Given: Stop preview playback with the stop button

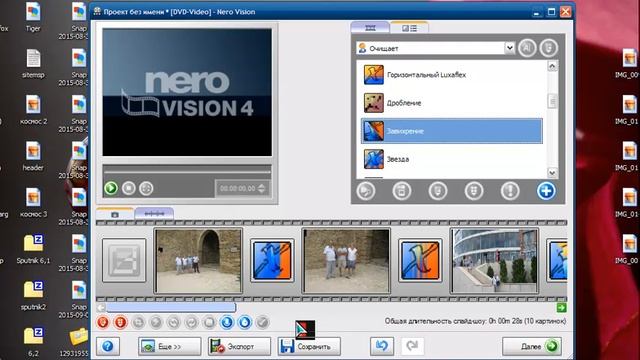Looking at the screenshot, I should (x=129, y=188).
